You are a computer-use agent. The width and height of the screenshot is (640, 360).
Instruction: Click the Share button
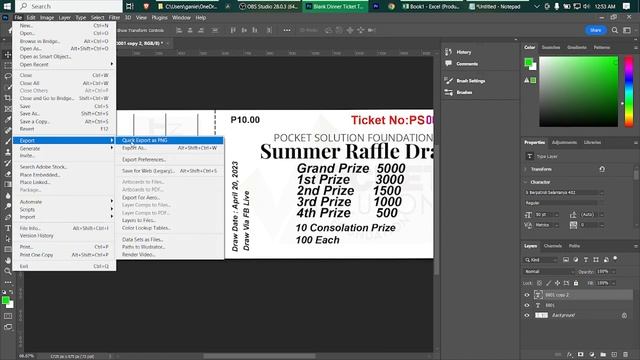[x=596, y=30]
